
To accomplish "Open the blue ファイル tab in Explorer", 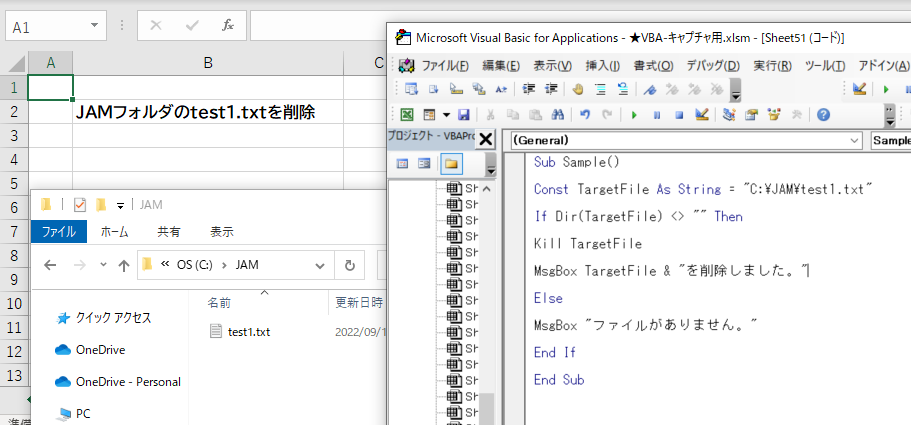I will coord(58,231).
